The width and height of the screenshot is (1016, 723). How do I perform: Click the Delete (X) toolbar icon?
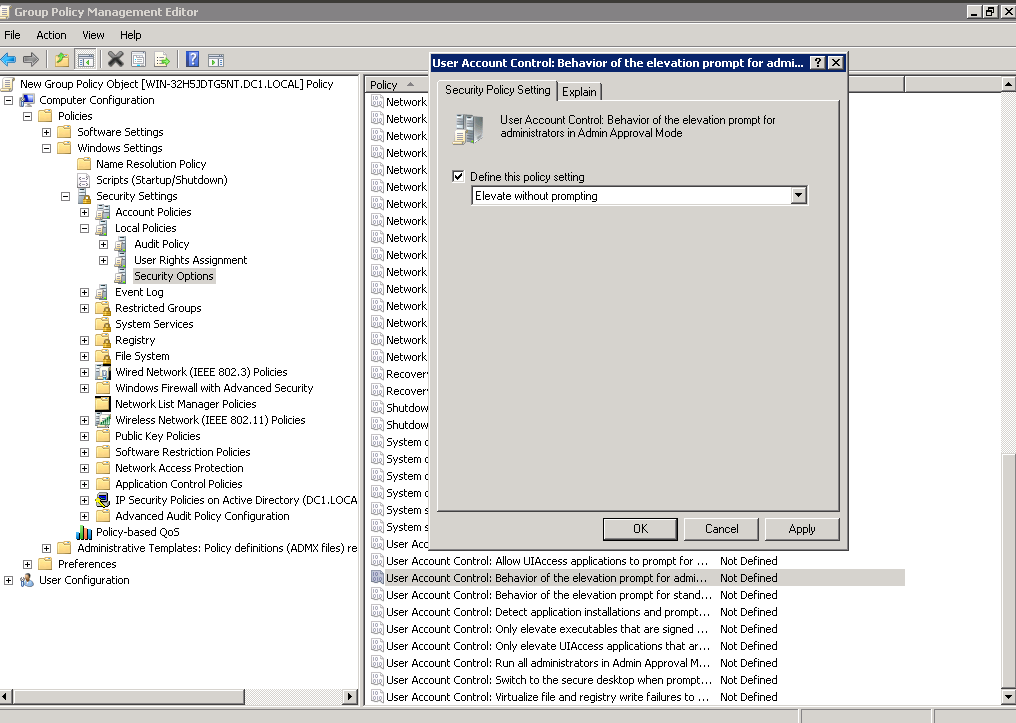116,59
